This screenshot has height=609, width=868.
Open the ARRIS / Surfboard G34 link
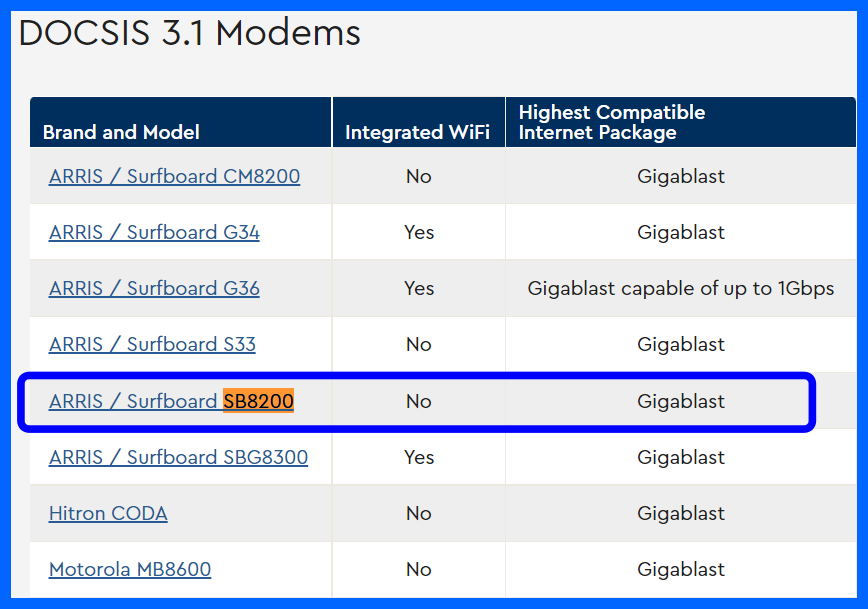(x=154, y=233)
